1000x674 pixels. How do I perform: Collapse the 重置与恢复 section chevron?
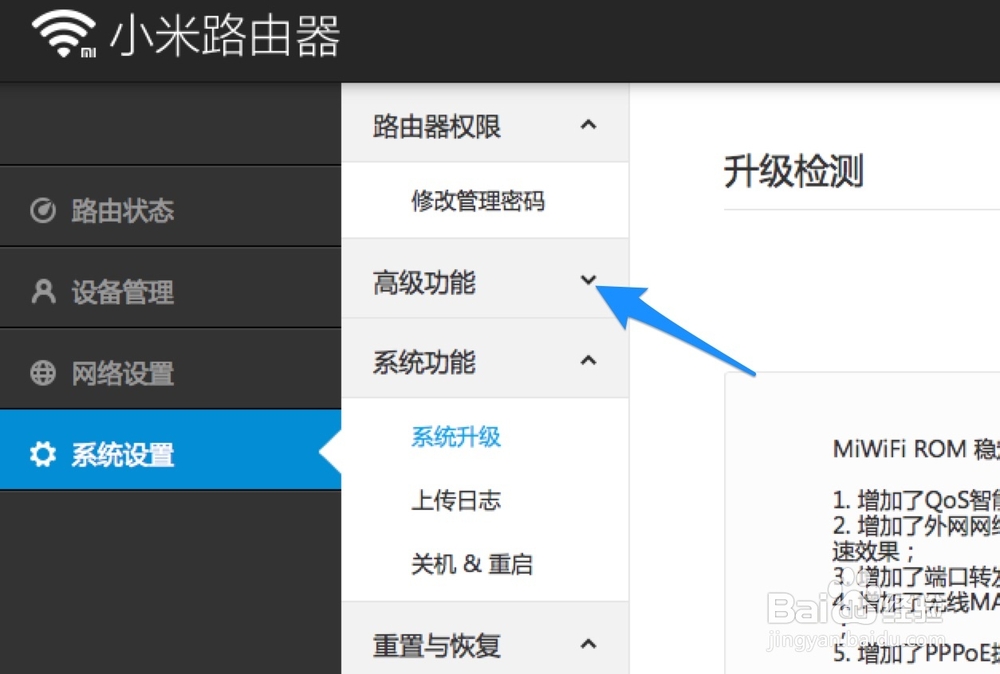[x=588, y=644]
